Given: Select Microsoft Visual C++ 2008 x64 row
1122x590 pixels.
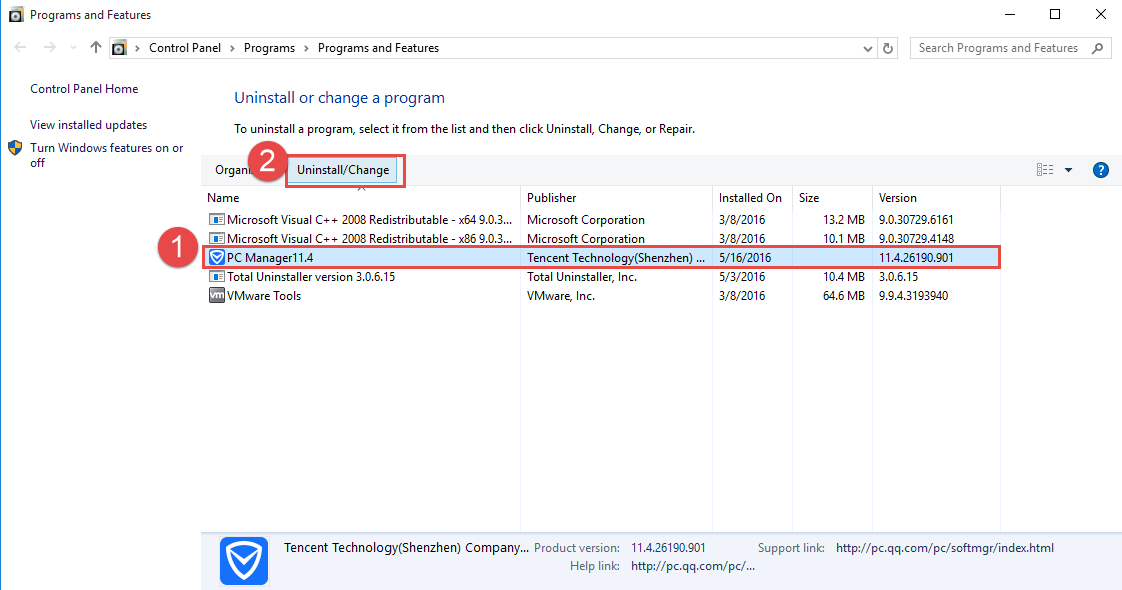Looking at the screenshot, I should coord(601,220).
